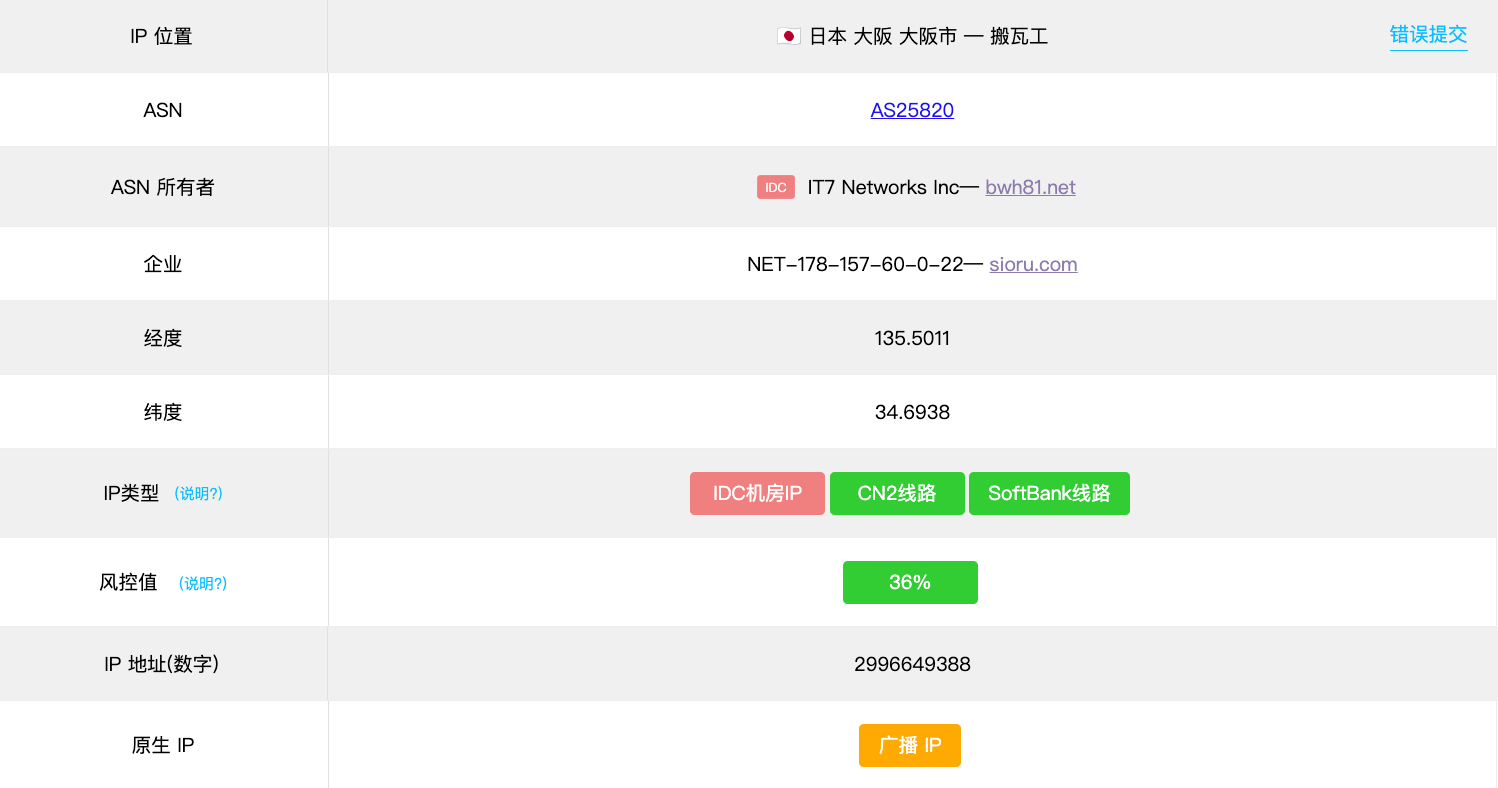The width and height of the screenshot is (1498, 788).
Task: Visit the bwh81.net link
Action: (1030, 187)
